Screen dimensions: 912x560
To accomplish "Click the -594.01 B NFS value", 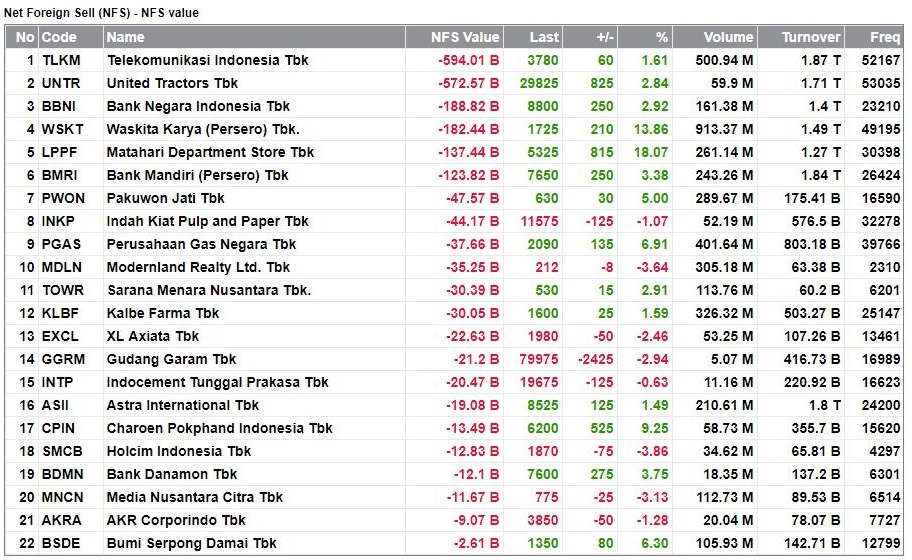I will pyautogui.click(x=469, y=60).
